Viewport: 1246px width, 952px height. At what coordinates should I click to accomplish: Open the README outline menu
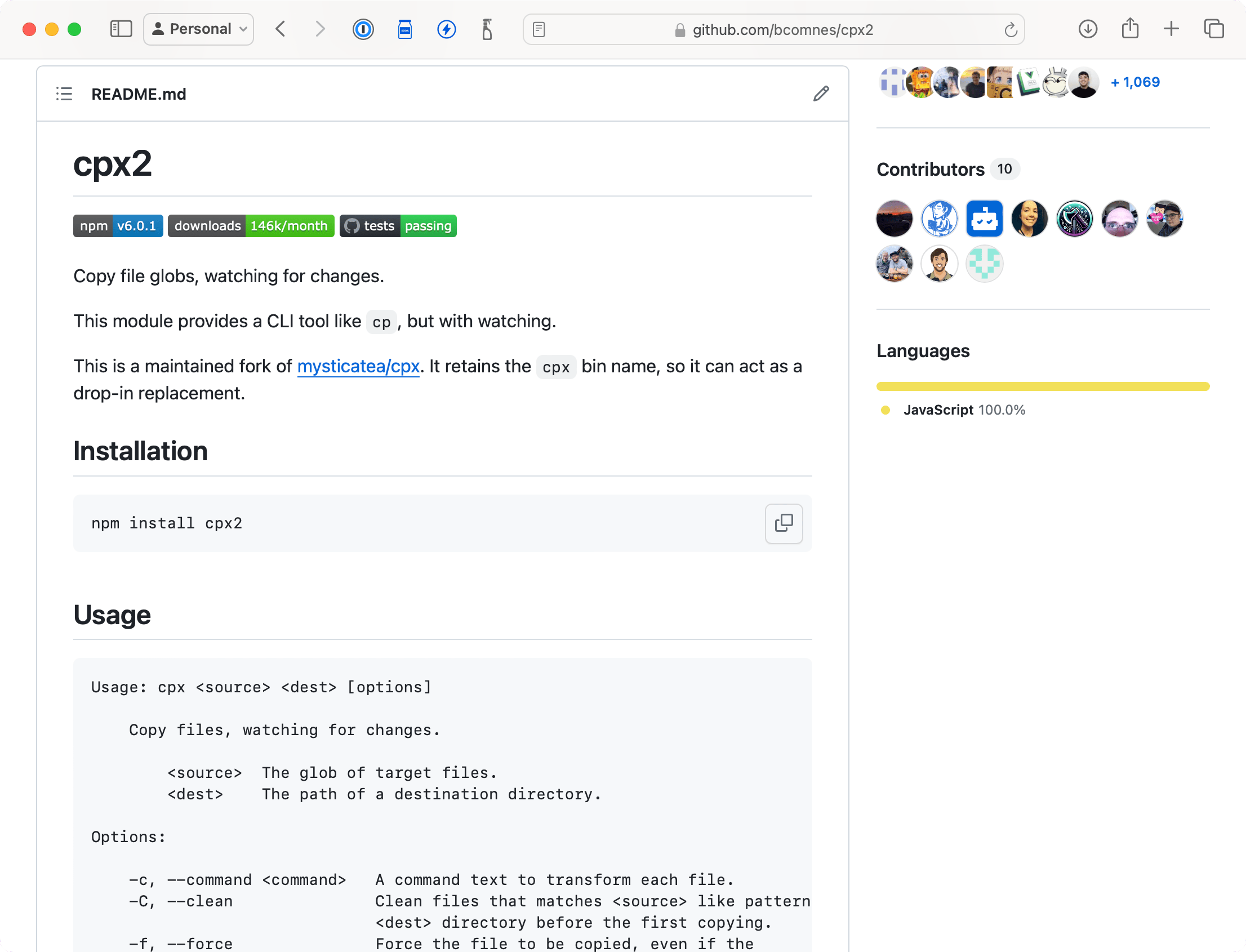(64, 94)
